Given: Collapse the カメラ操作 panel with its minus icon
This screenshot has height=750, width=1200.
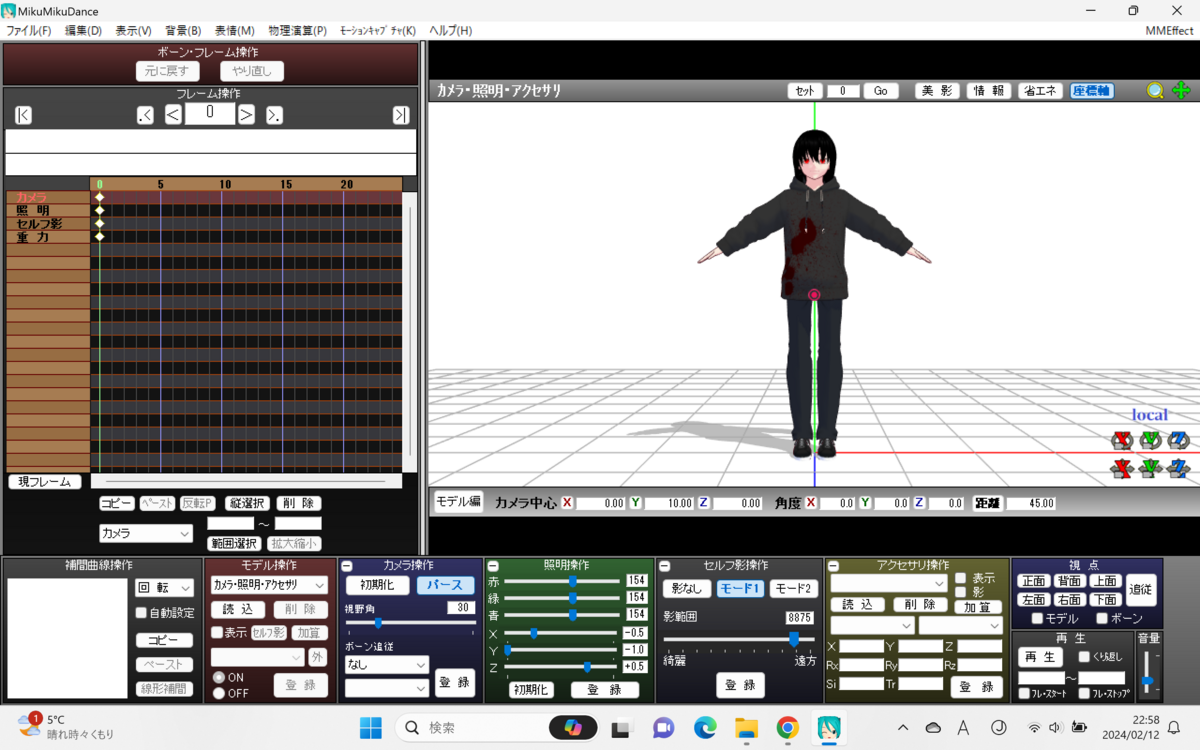Looking at the screenshot, I should 346,566.
